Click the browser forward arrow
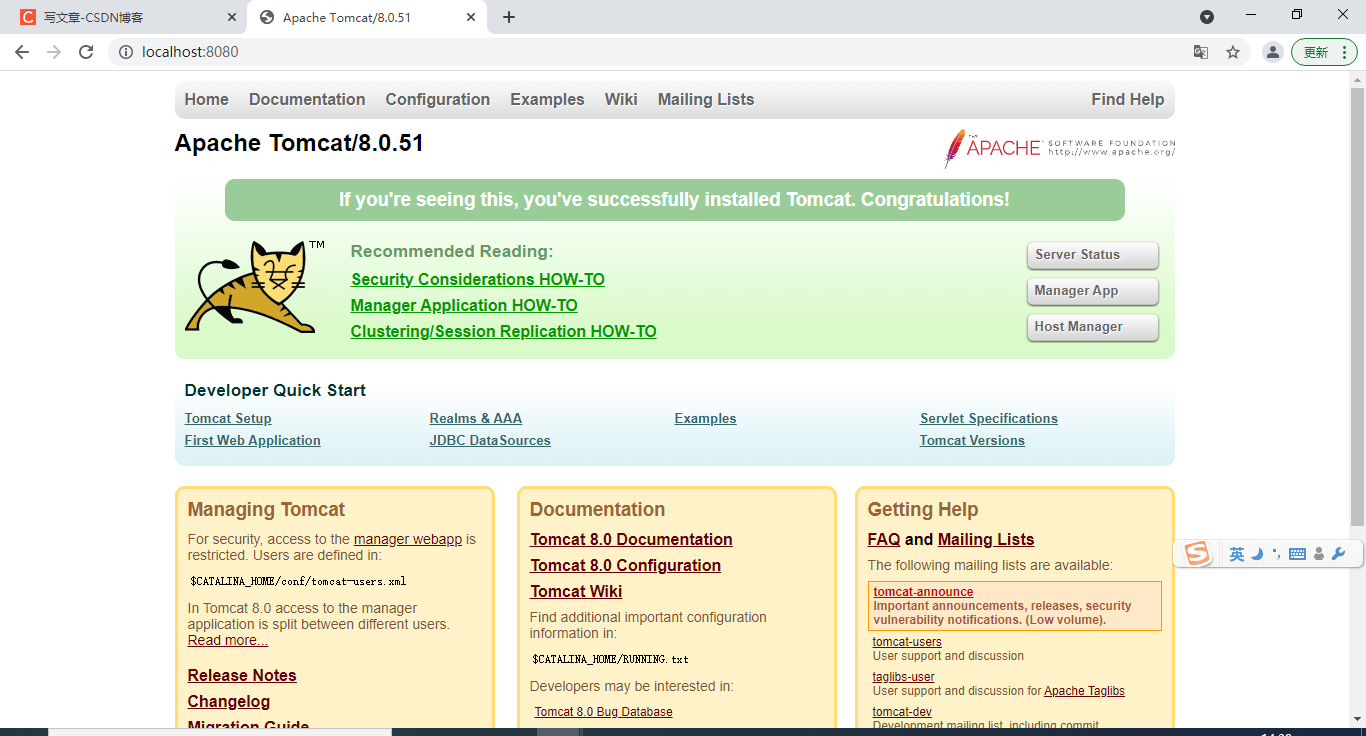Screen dimensions: 1366x736 click(x=54, y=52)
